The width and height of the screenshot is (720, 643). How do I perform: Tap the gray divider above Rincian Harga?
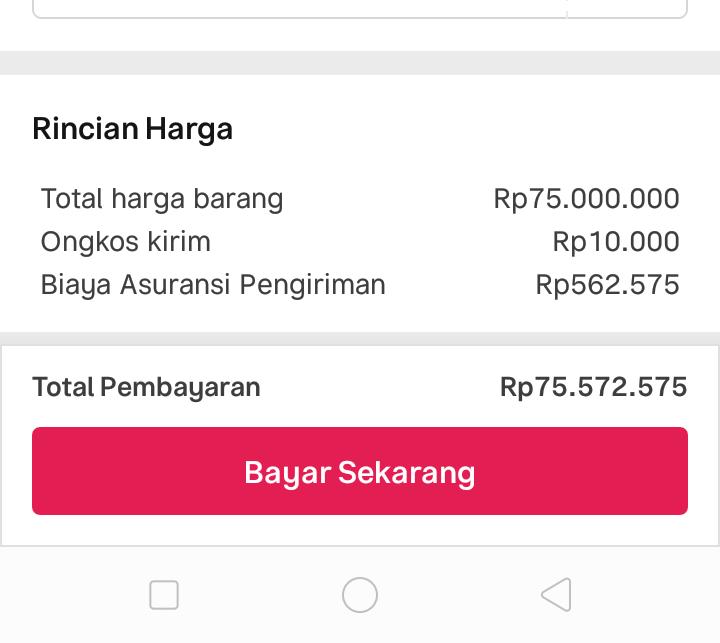(360, 62)
